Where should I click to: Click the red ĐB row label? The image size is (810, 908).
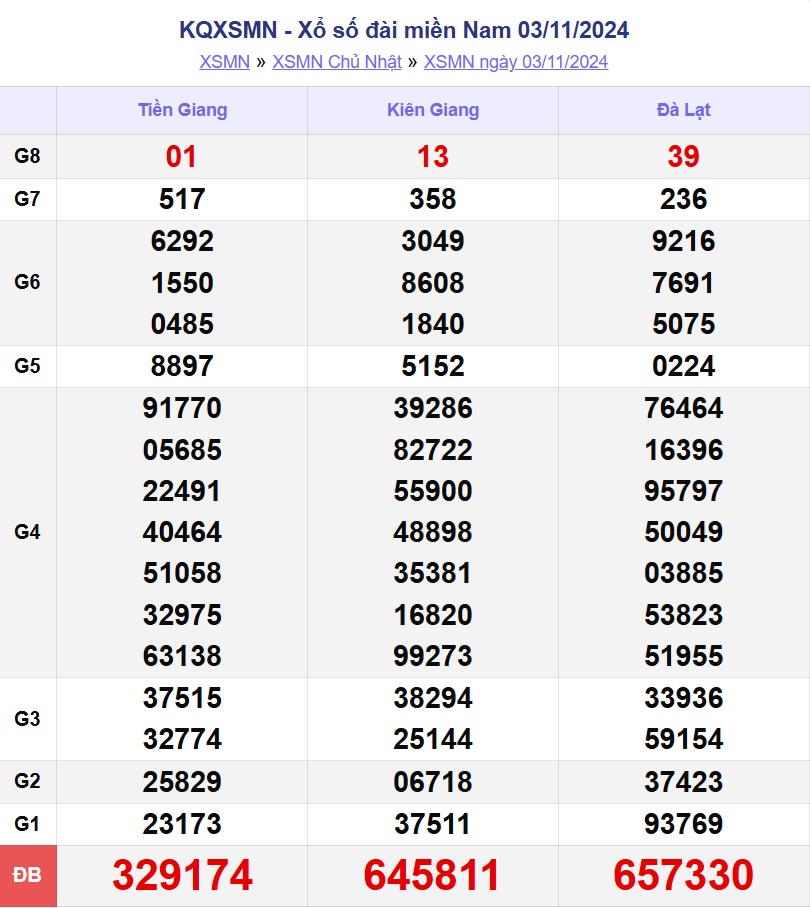click(x=28, y=876)
